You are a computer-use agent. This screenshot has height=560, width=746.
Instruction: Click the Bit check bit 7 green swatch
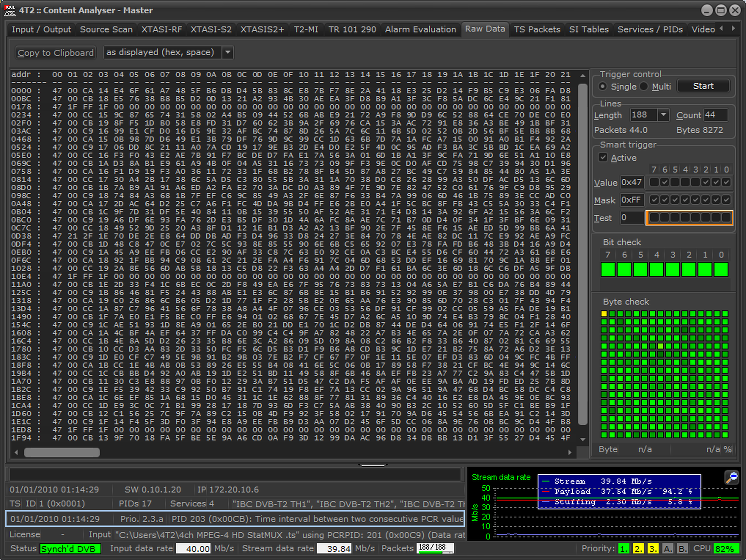pos(608,269)
